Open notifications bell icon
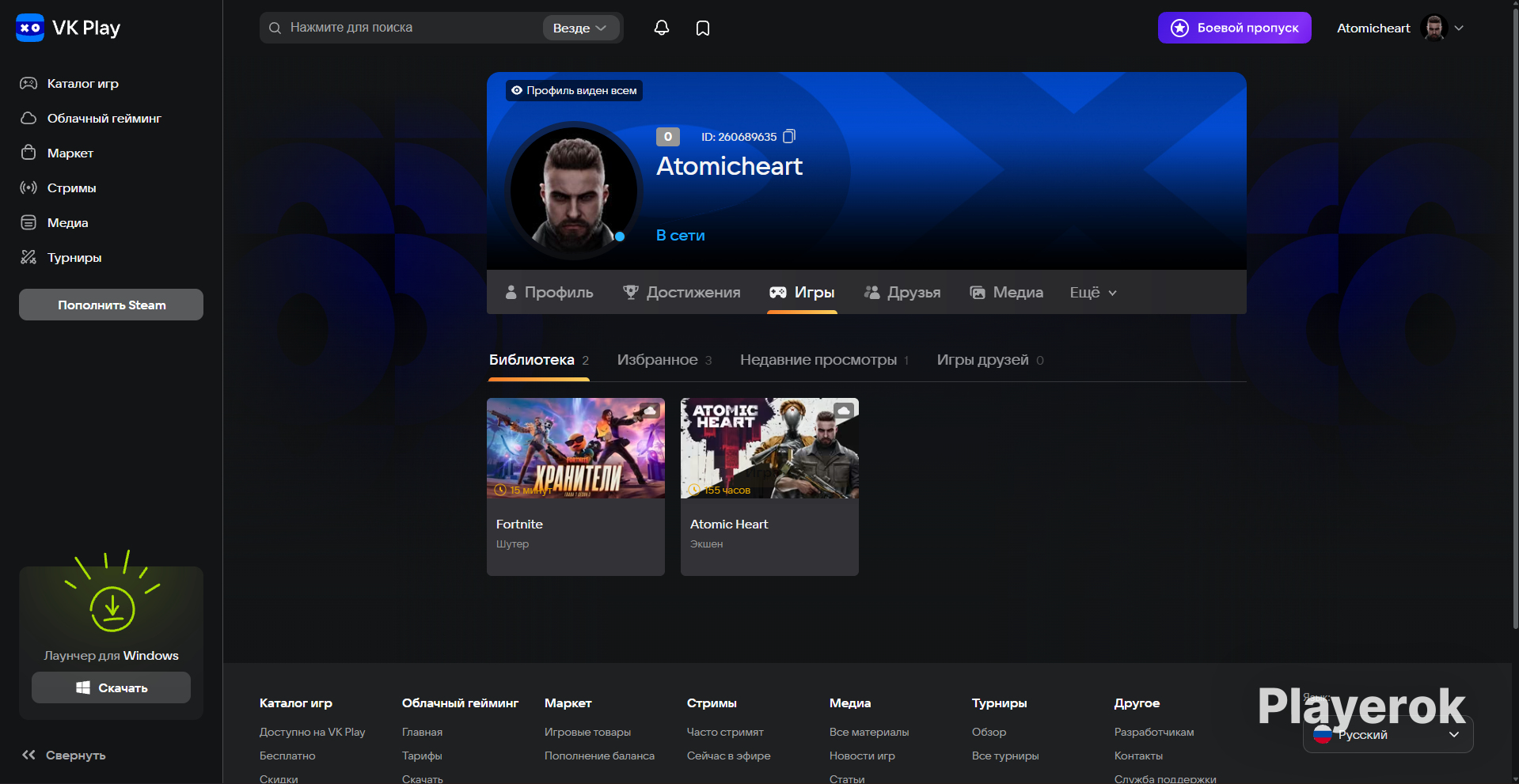 [662, 28]
